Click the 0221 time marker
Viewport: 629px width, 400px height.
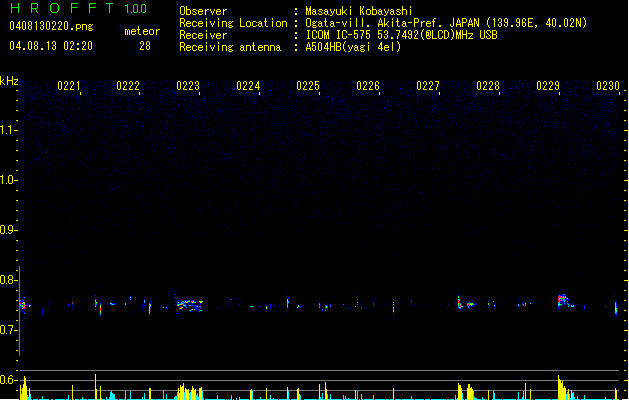coord(69,86)
